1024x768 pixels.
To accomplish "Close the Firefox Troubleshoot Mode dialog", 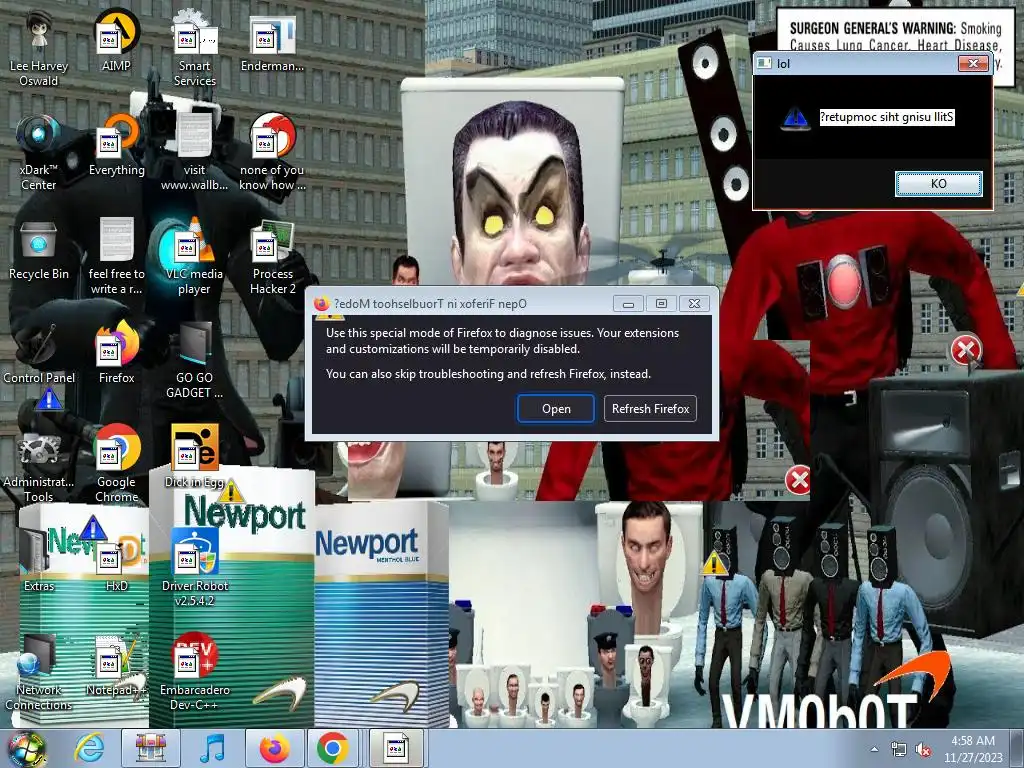I will (694, 304).
